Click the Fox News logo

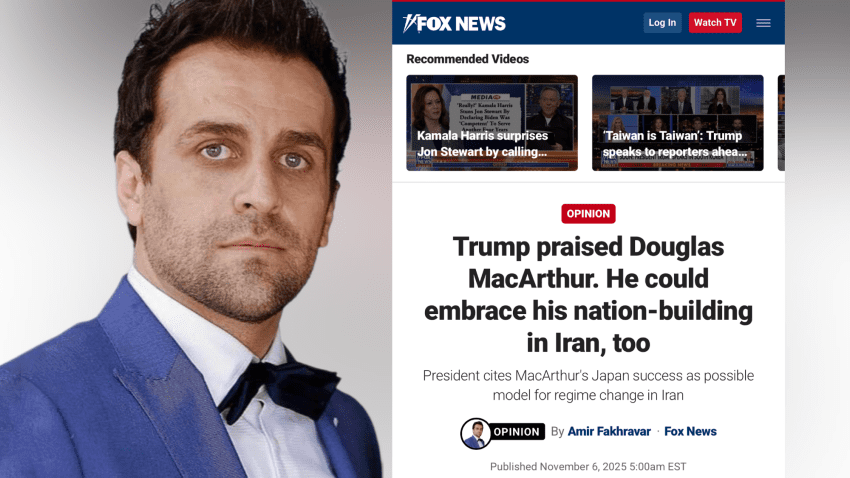454,23
